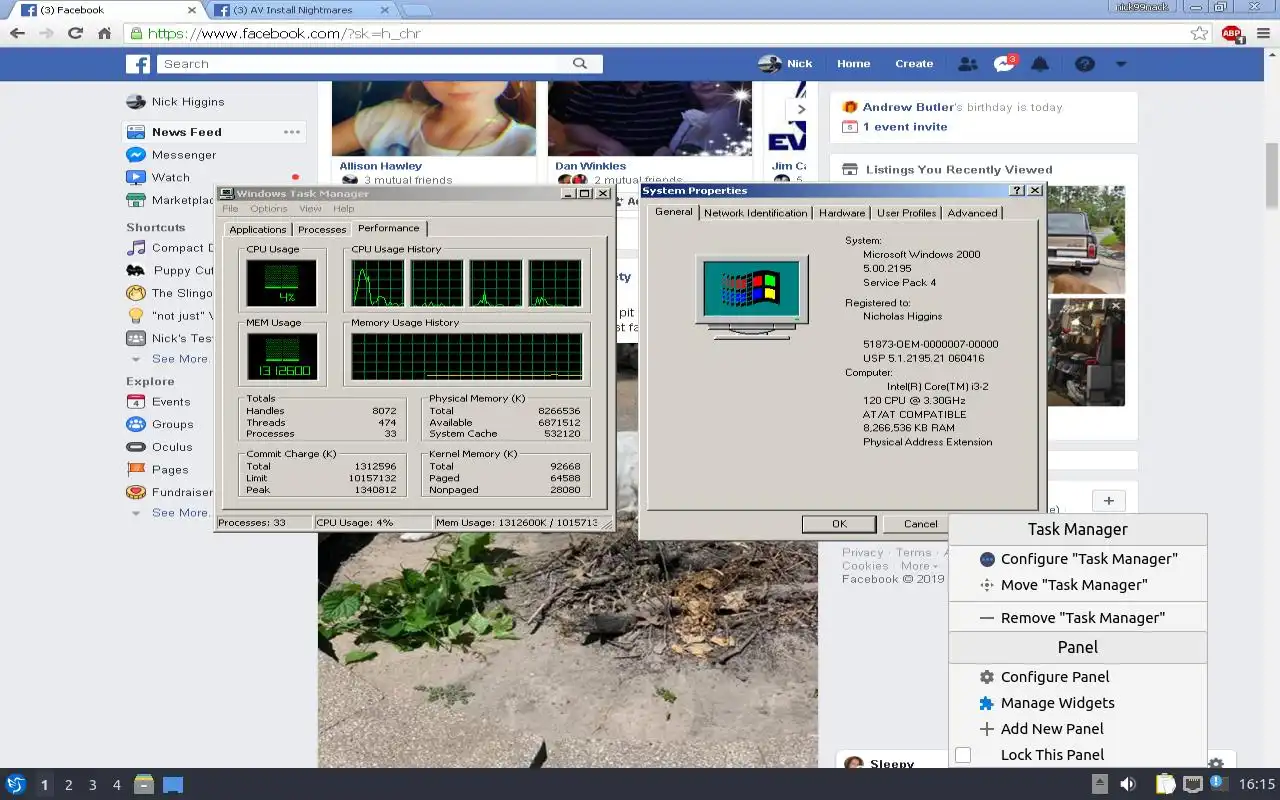Choose Configure "Task Manager" menu entry

point(1078,559)
